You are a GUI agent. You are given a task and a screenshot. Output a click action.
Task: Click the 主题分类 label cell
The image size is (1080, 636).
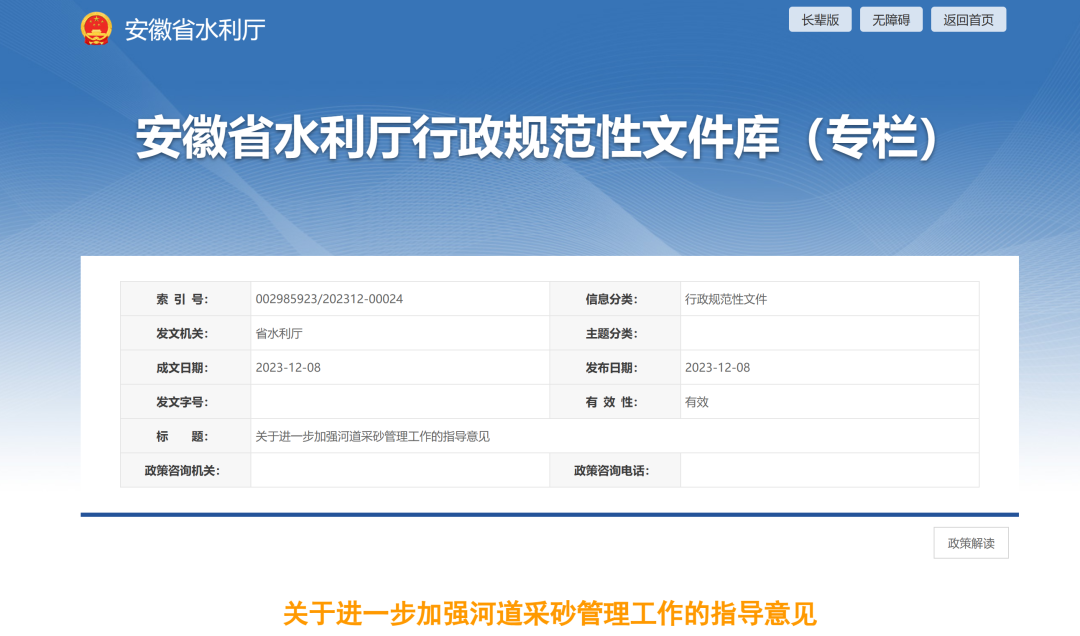point(614,333)
